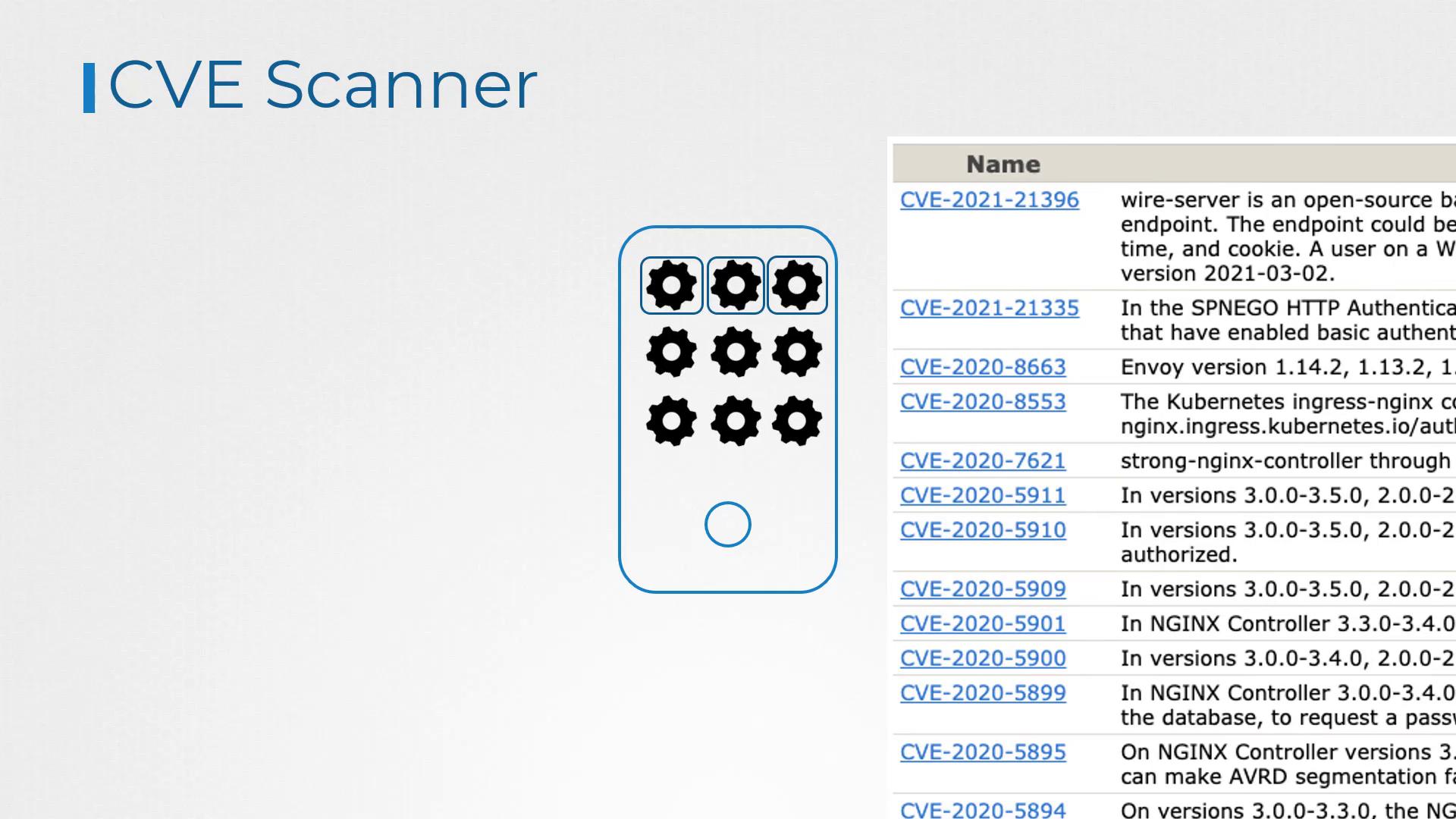Open the CVE-2021-21335 link

click(989, 309)
